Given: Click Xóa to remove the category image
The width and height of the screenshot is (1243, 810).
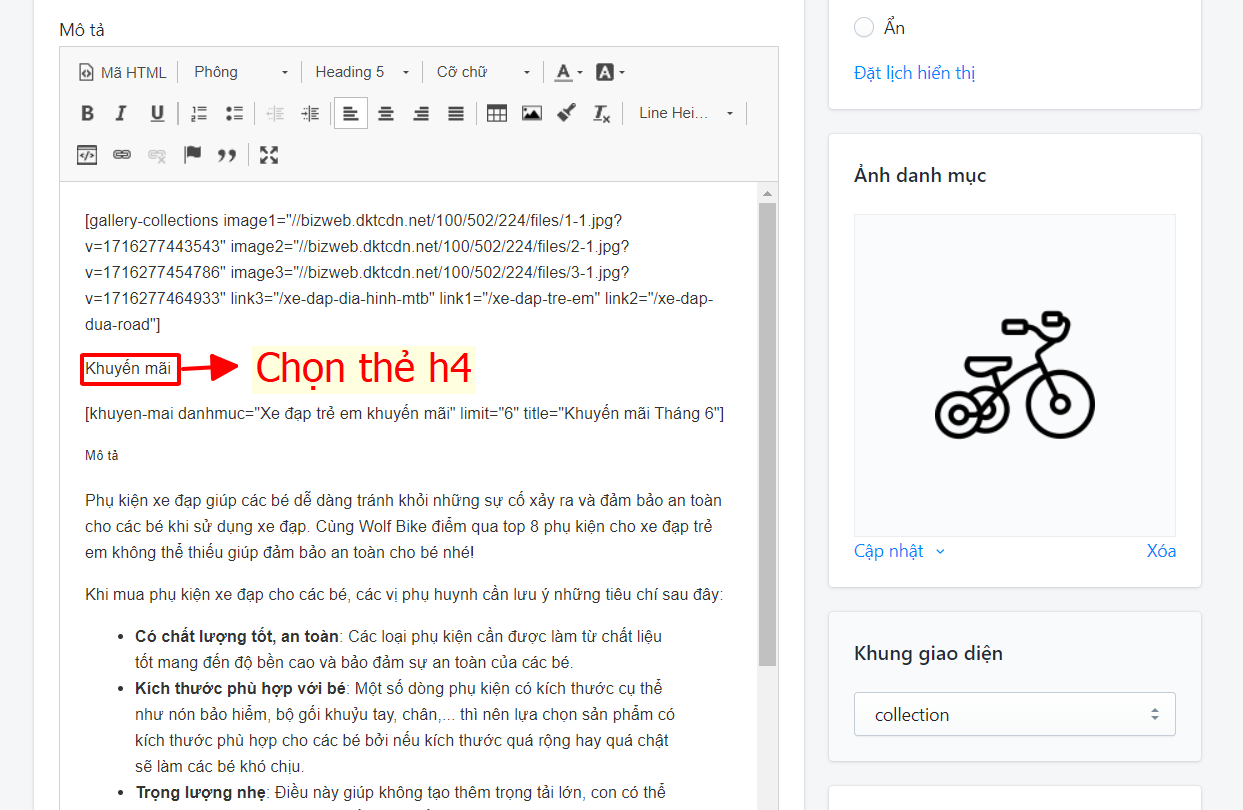Looking at the screenshot, I should coord(1161,551).
